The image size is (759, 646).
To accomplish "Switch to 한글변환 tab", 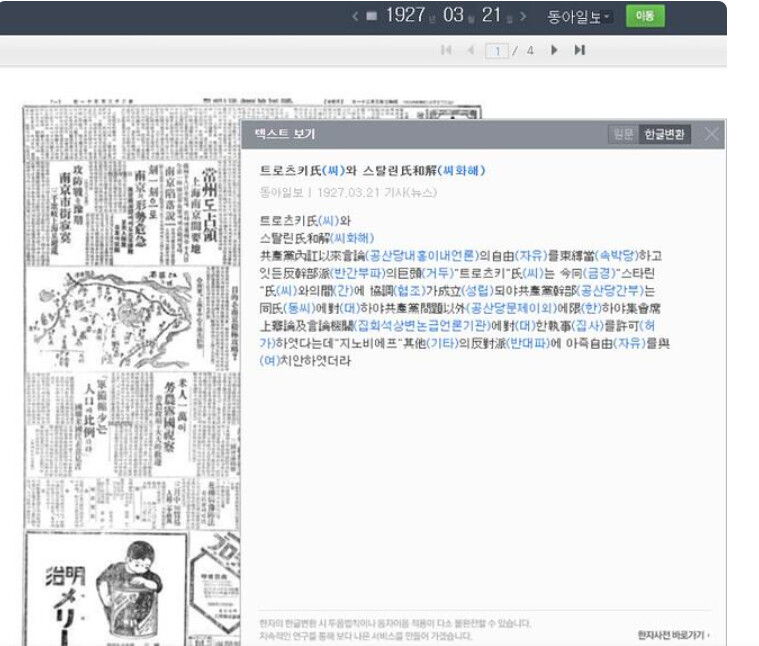I will click(x=664, y=134).
